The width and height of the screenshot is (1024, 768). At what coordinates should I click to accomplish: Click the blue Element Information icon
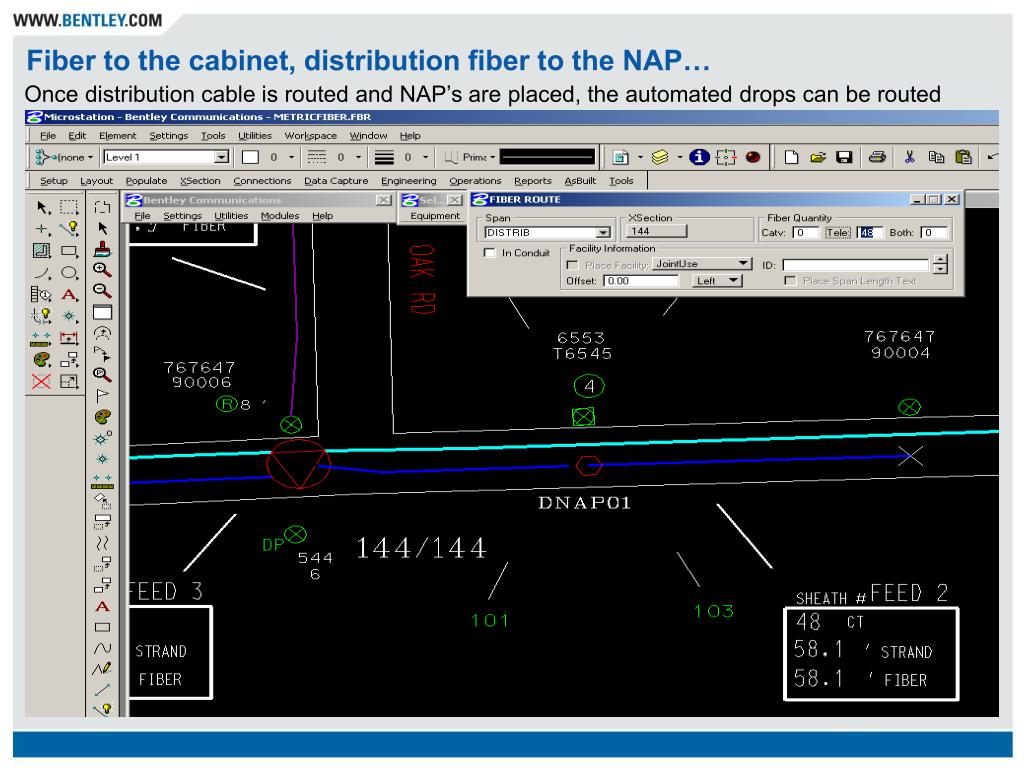point(699,157)
